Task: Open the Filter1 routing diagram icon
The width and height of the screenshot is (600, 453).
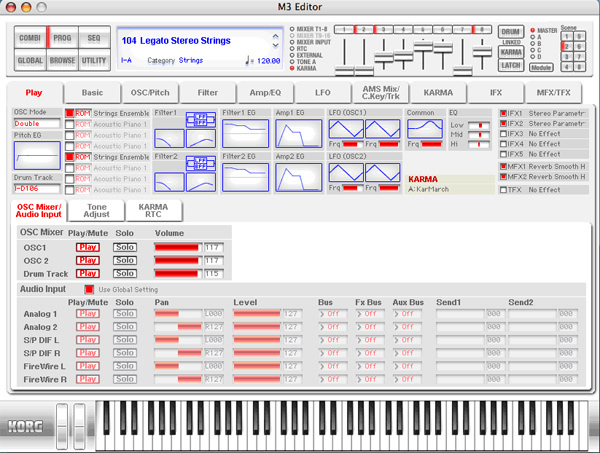Action: click(201, 120)
